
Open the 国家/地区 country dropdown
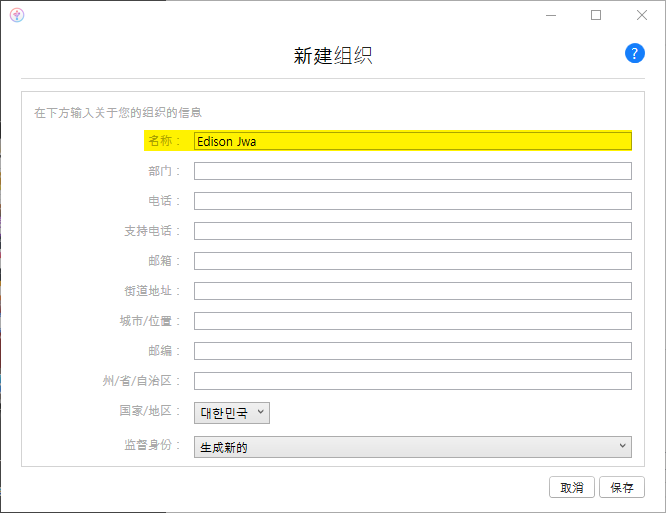pos(232,413)
